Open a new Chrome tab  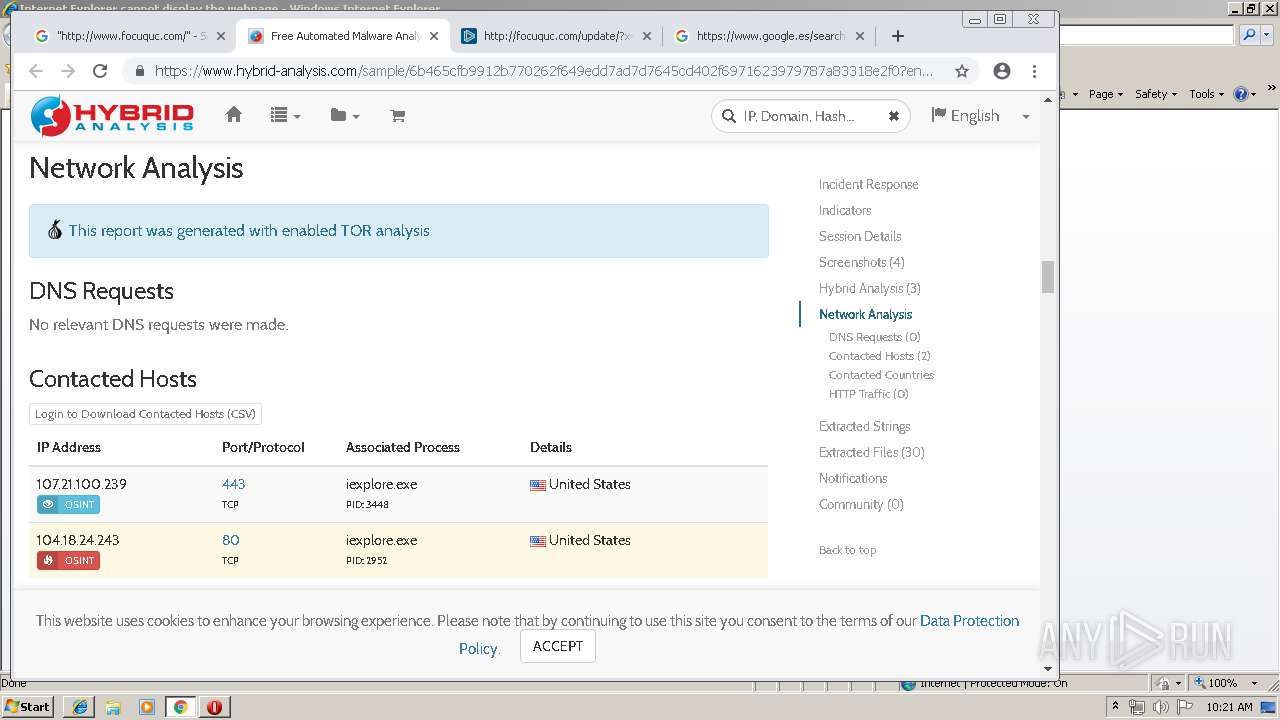click(897, 36)
